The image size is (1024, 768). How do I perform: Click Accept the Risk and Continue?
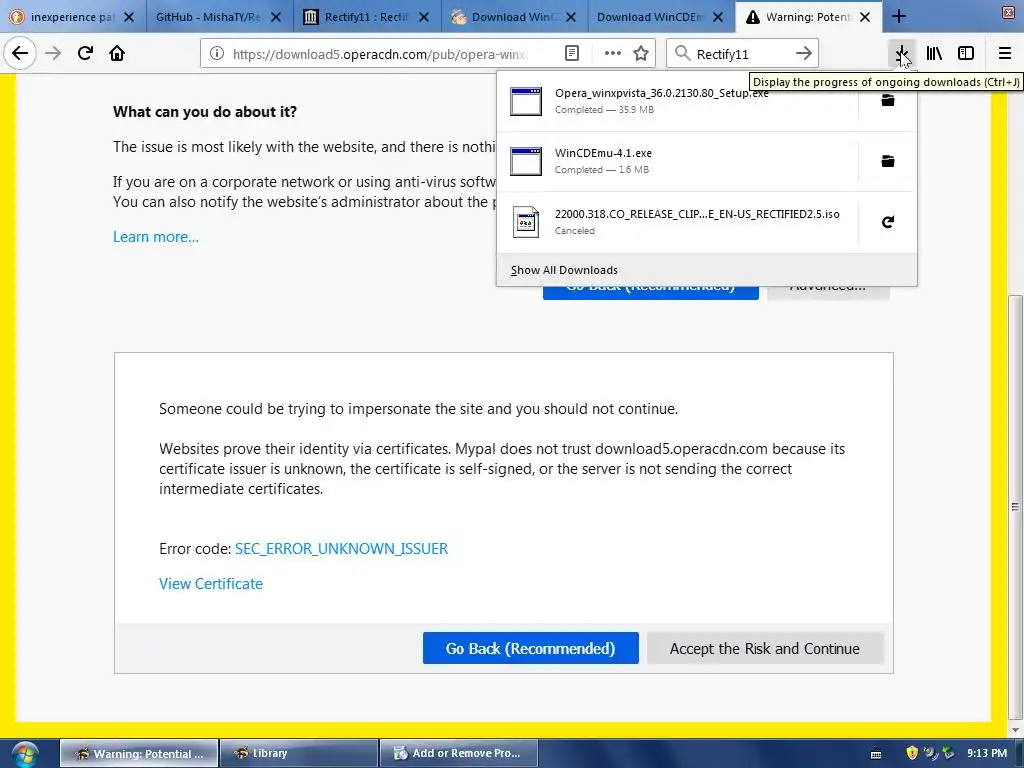point(765,648)
